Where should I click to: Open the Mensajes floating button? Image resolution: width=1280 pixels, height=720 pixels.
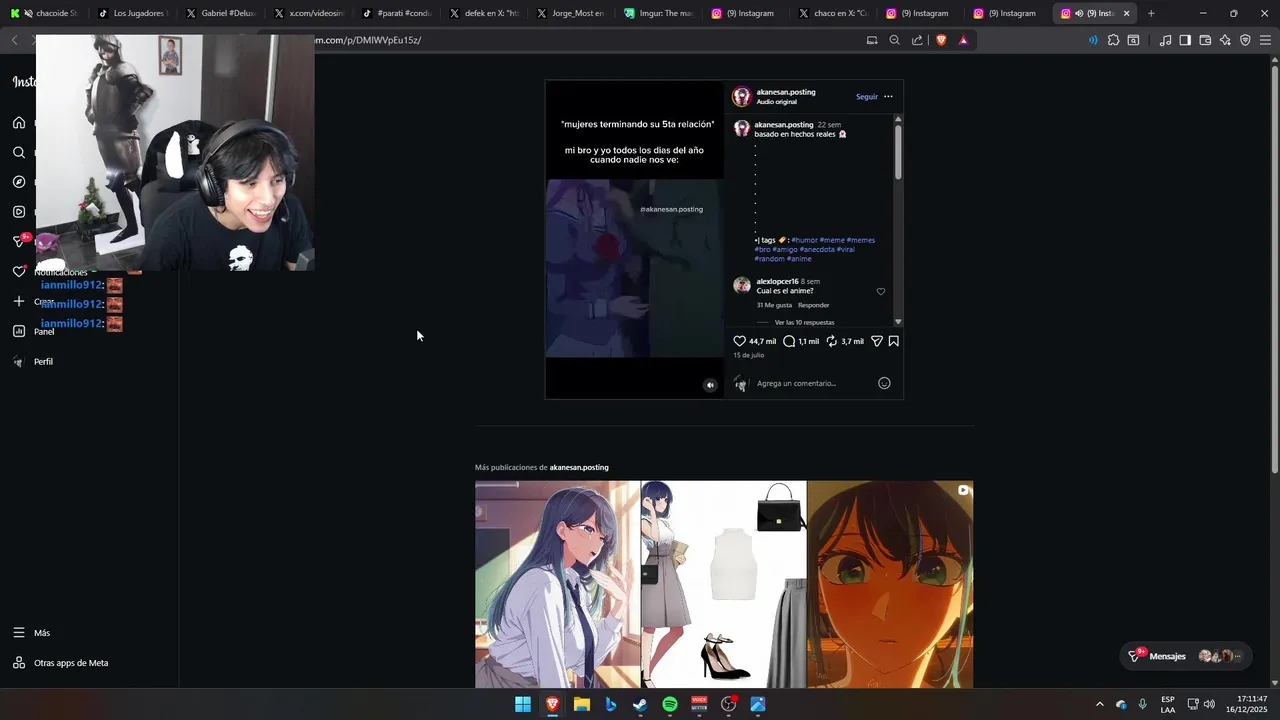(1186, 656)
